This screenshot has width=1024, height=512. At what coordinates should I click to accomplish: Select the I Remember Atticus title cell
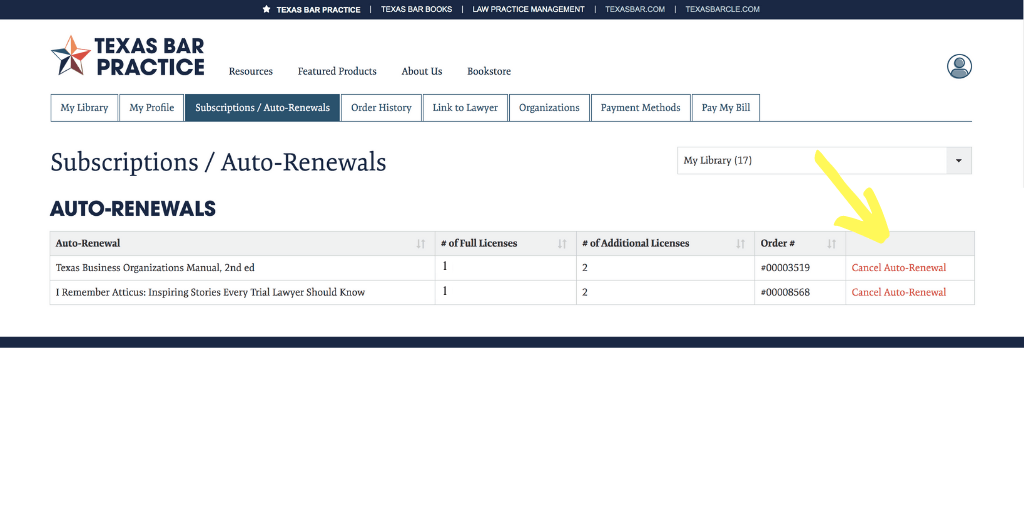(x=243, y=293)
